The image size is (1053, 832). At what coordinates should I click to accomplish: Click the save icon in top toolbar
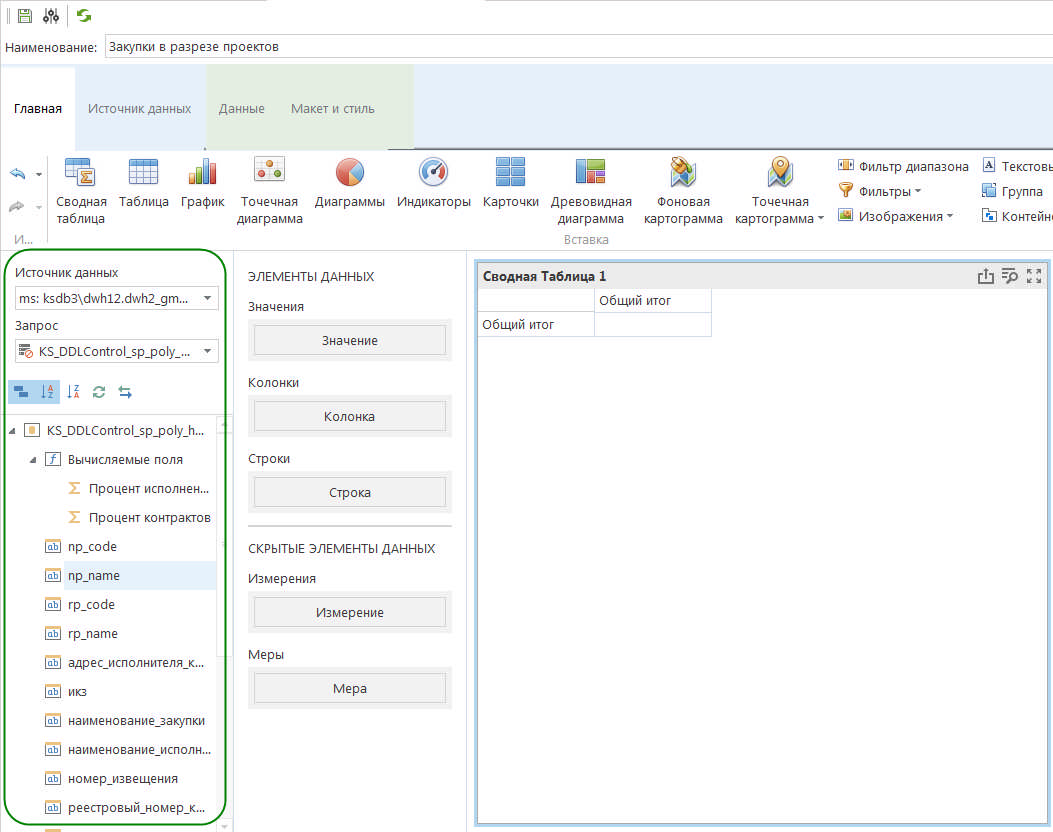click(x=24, y=16)
